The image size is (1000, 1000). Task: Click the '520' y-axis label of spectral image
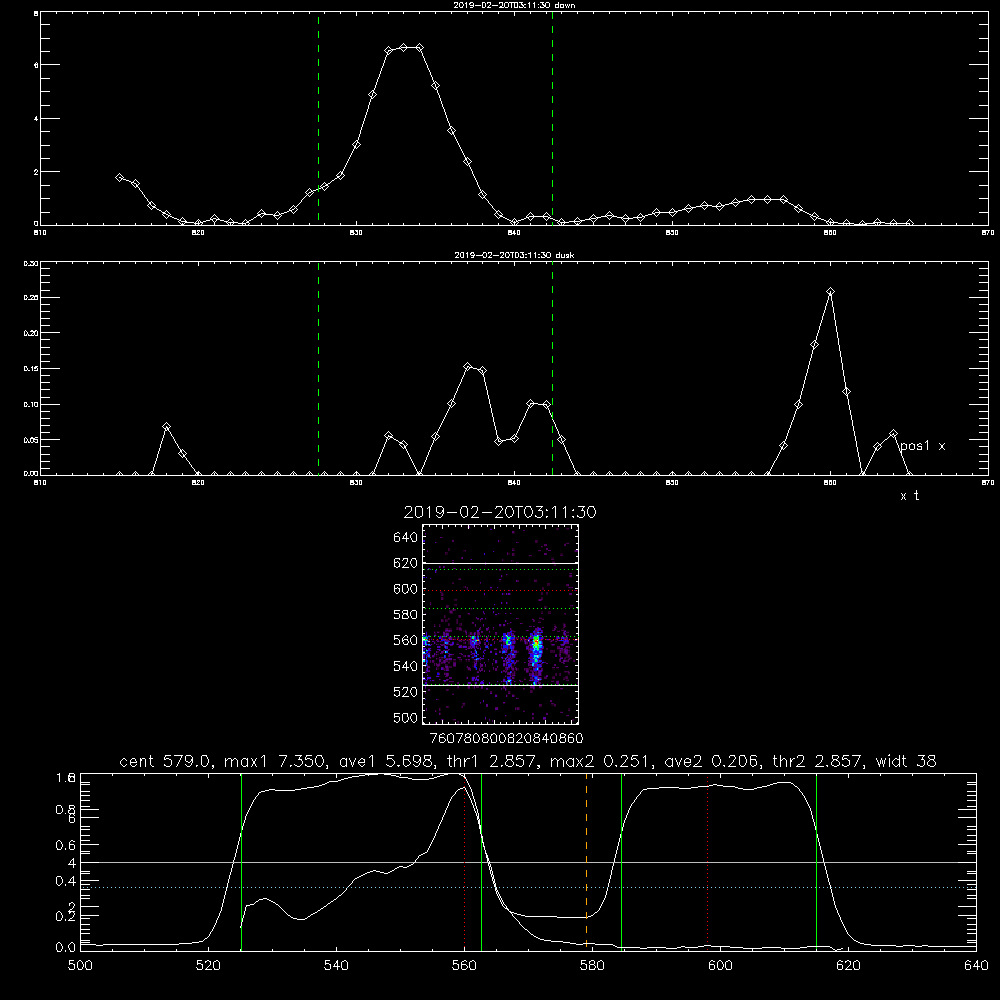coord(406,692)
